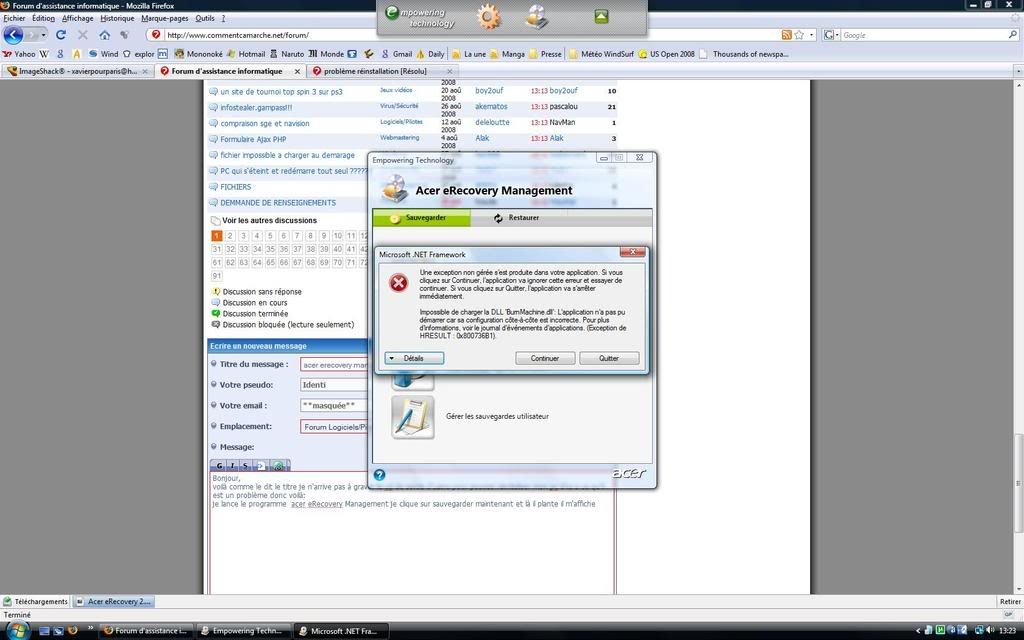Click Gérer les sauvegardes utilisateur icon
This screenshot has height=640, width=1024.
pos(413,417)
